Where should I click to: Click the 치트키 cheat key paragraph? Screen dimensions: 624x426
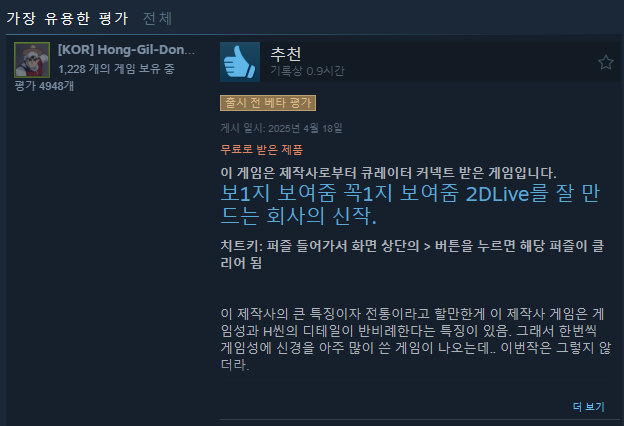[x=412, y=254]
